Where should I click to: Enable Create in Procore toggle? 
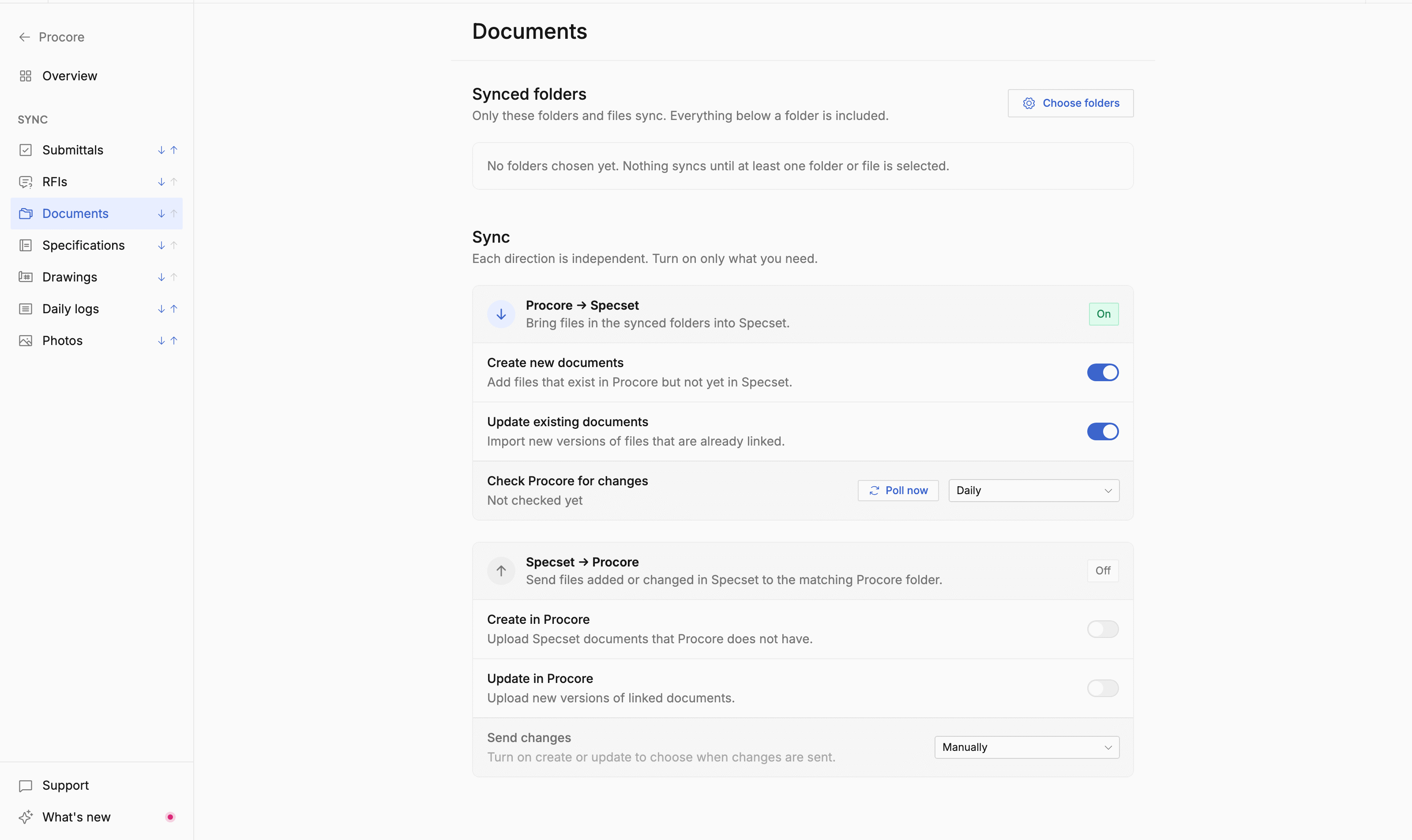point(1102,629)
